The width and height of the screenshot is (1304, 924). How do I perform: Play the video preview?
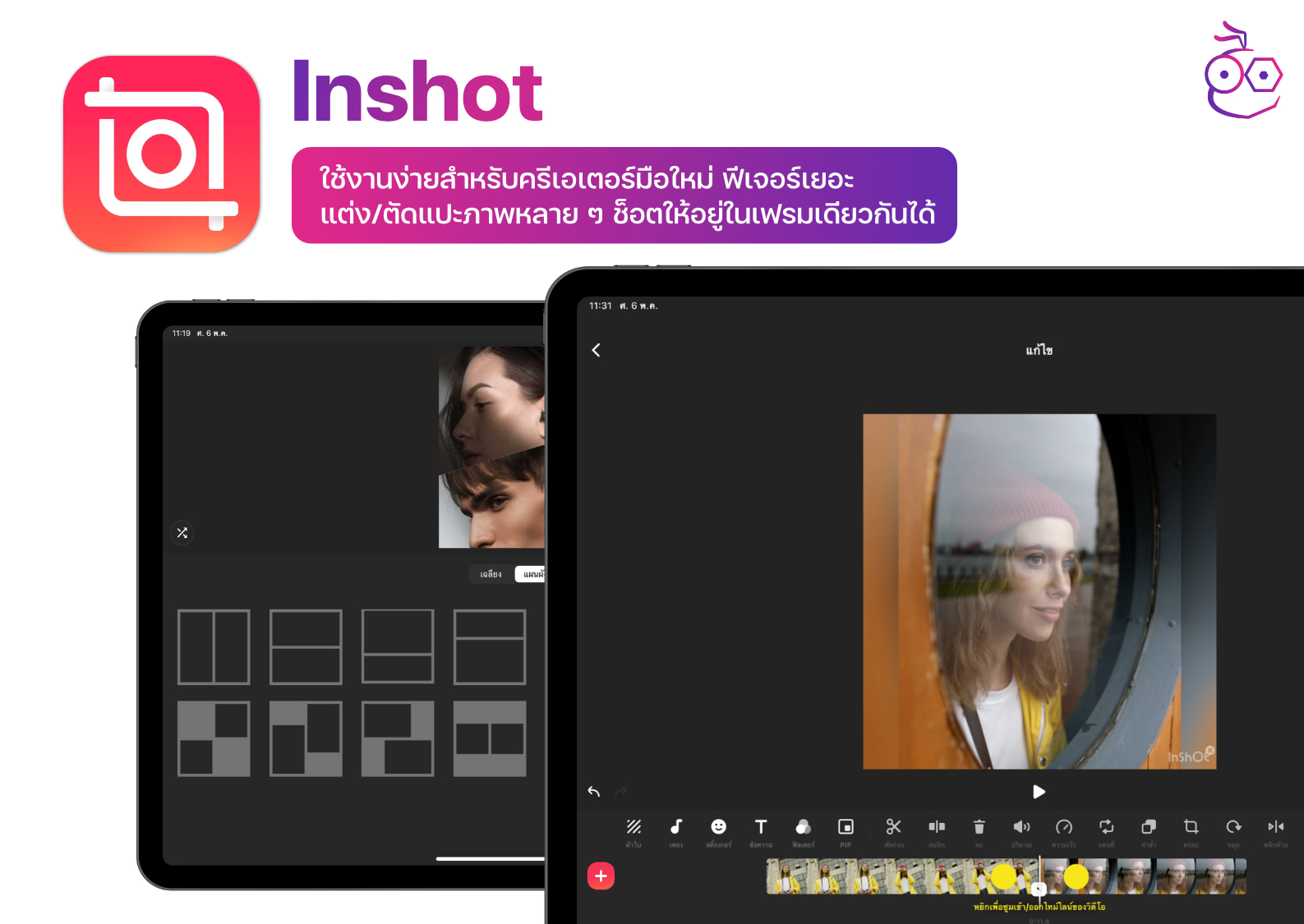[1039, 792]
